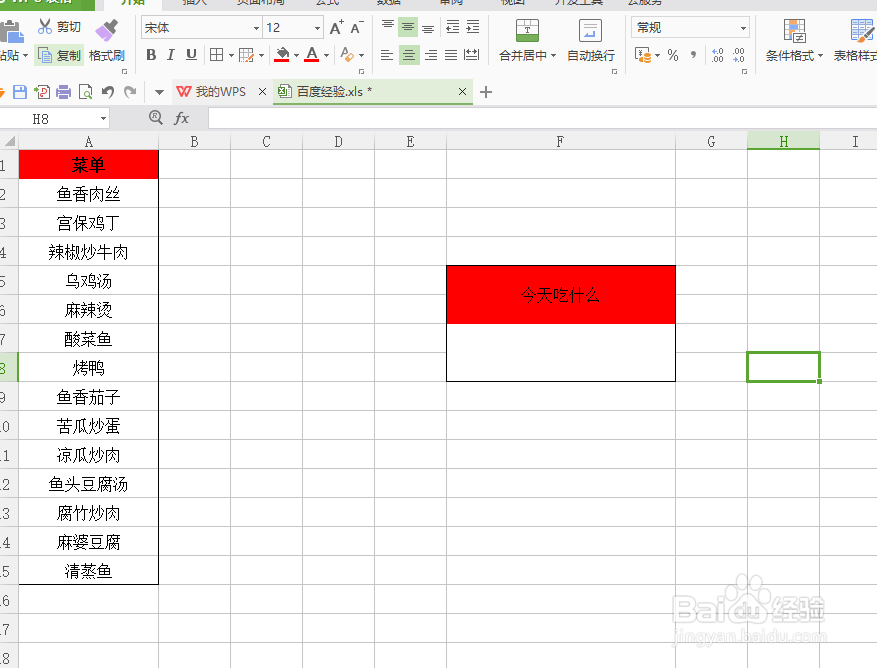Viewport: 877px width, 668px height.
Task: Apply the red font color A
Action: 312,55
